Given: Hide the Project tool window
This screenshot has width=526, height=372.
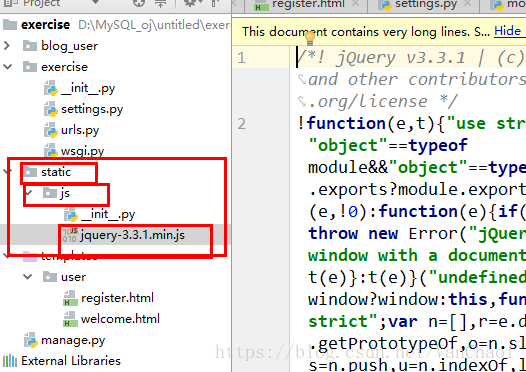Looking at the screenshot, I should 215,3.
